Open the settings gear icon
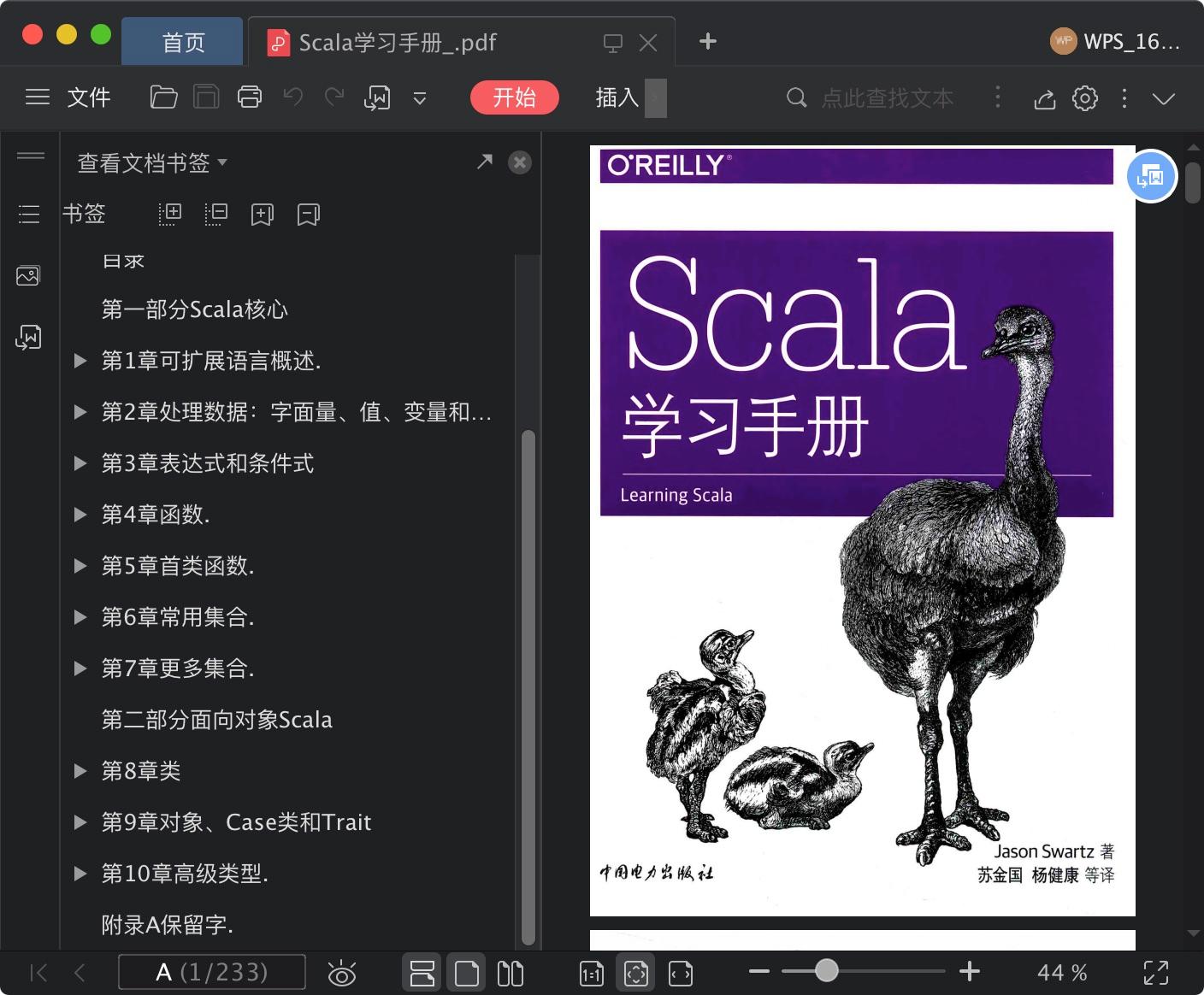This screenshot has width=1204, height=995. pyautogui.click(x=1085, y=98)
